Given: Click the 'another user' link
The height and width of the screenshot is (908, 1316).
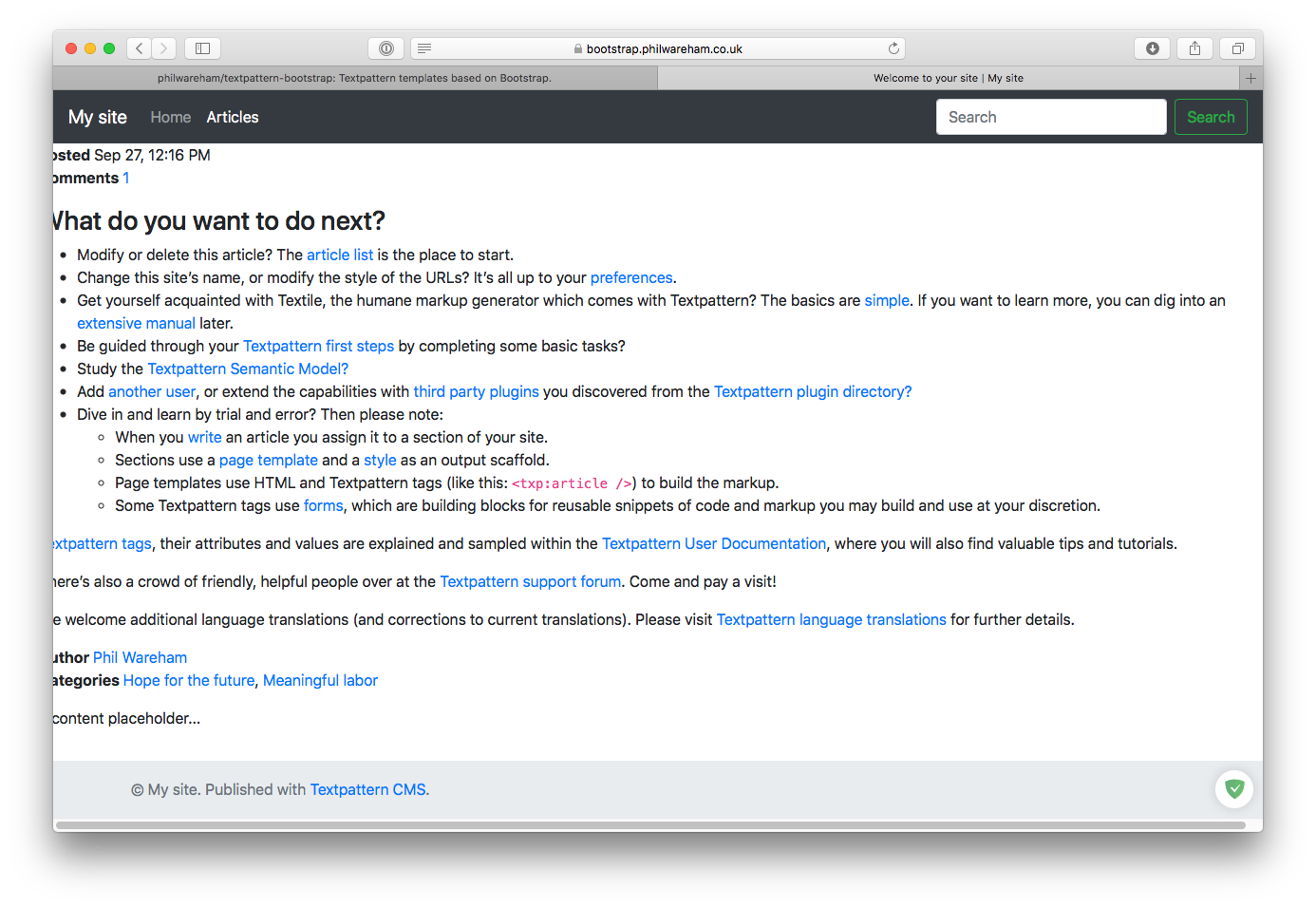Looking at the screenshot, I should (152, 391).
